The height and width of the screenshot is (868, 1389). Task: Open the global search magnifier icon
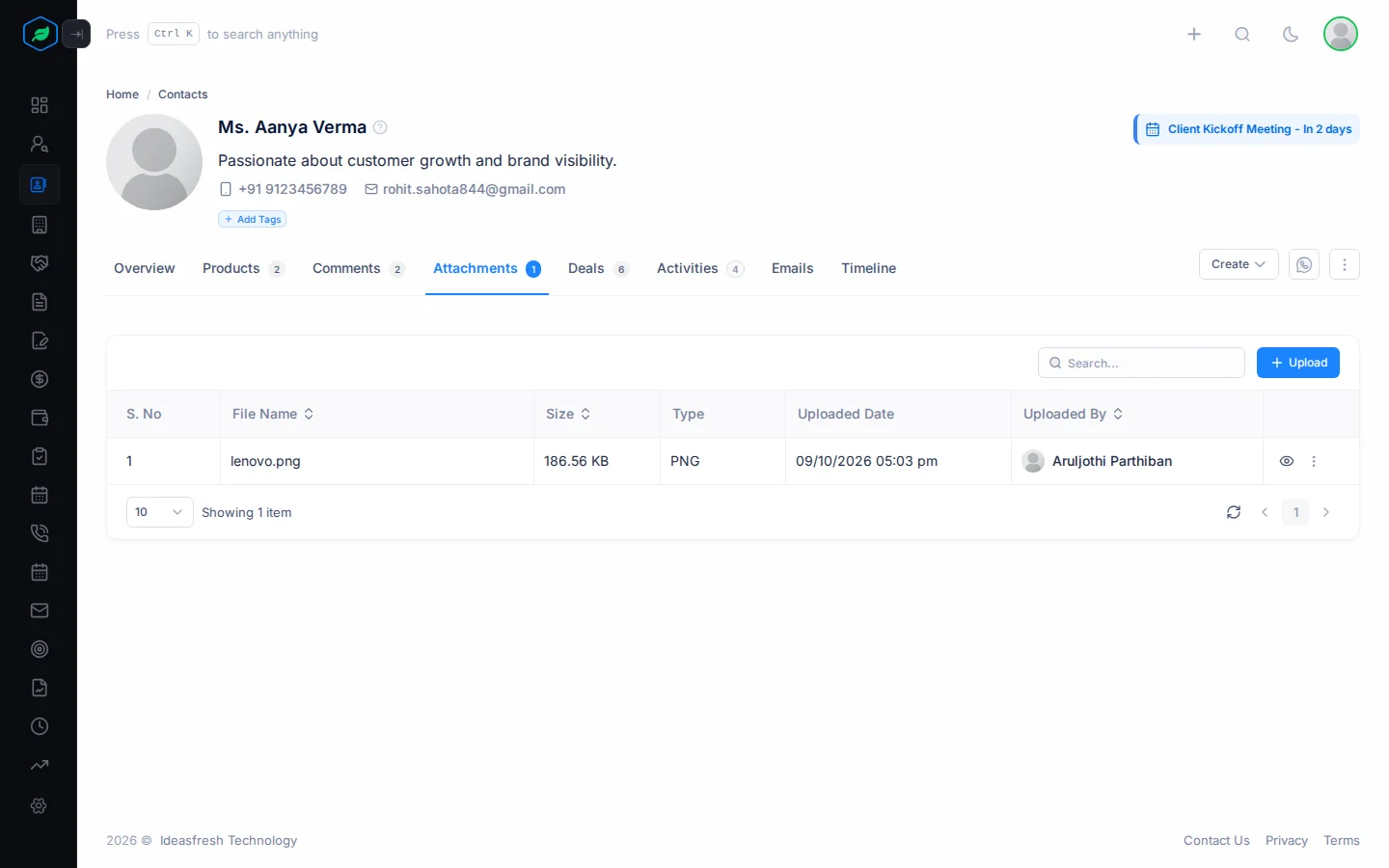coord(1242,34)
